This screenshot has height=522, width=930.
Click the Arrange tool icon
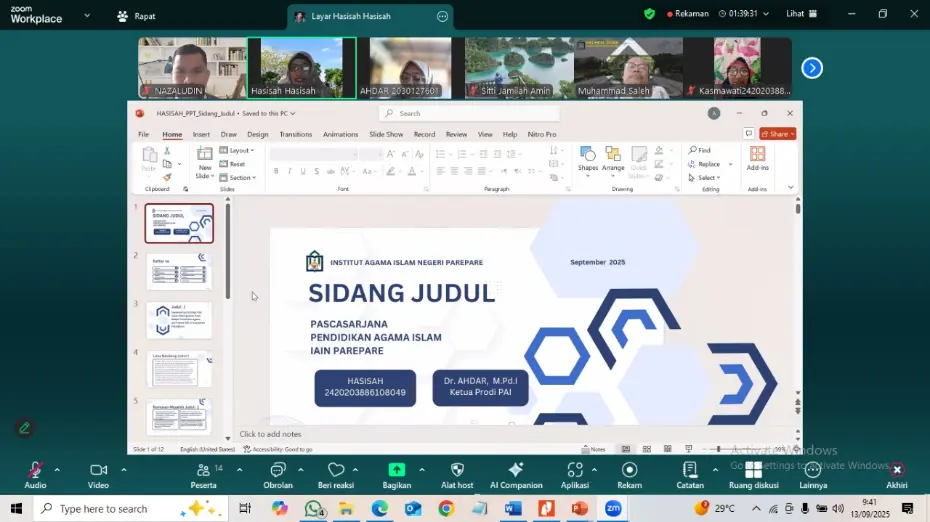(613, 154)
